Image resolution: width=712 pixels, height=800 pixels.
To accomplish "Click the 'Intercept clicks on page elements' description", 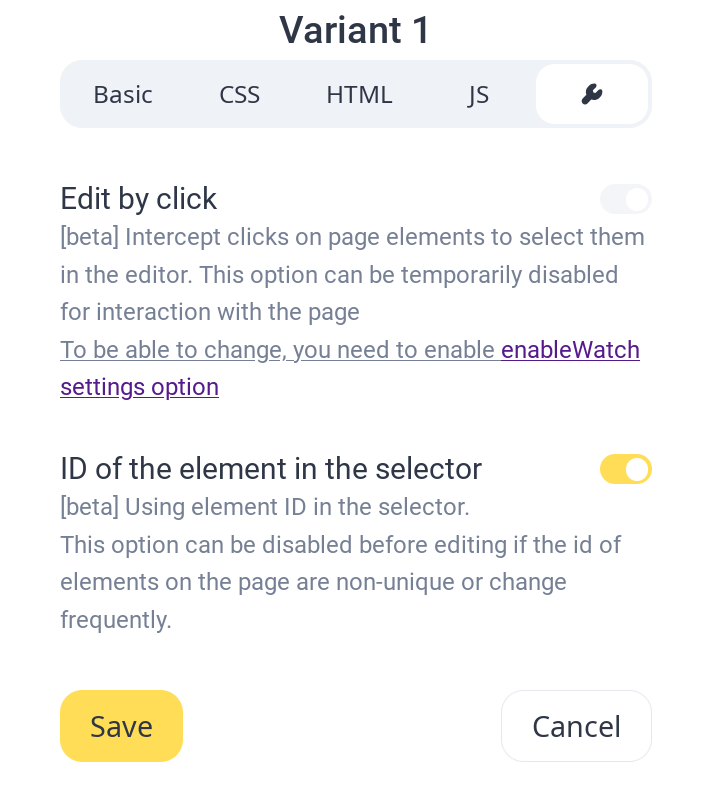I will click(385, 237).
